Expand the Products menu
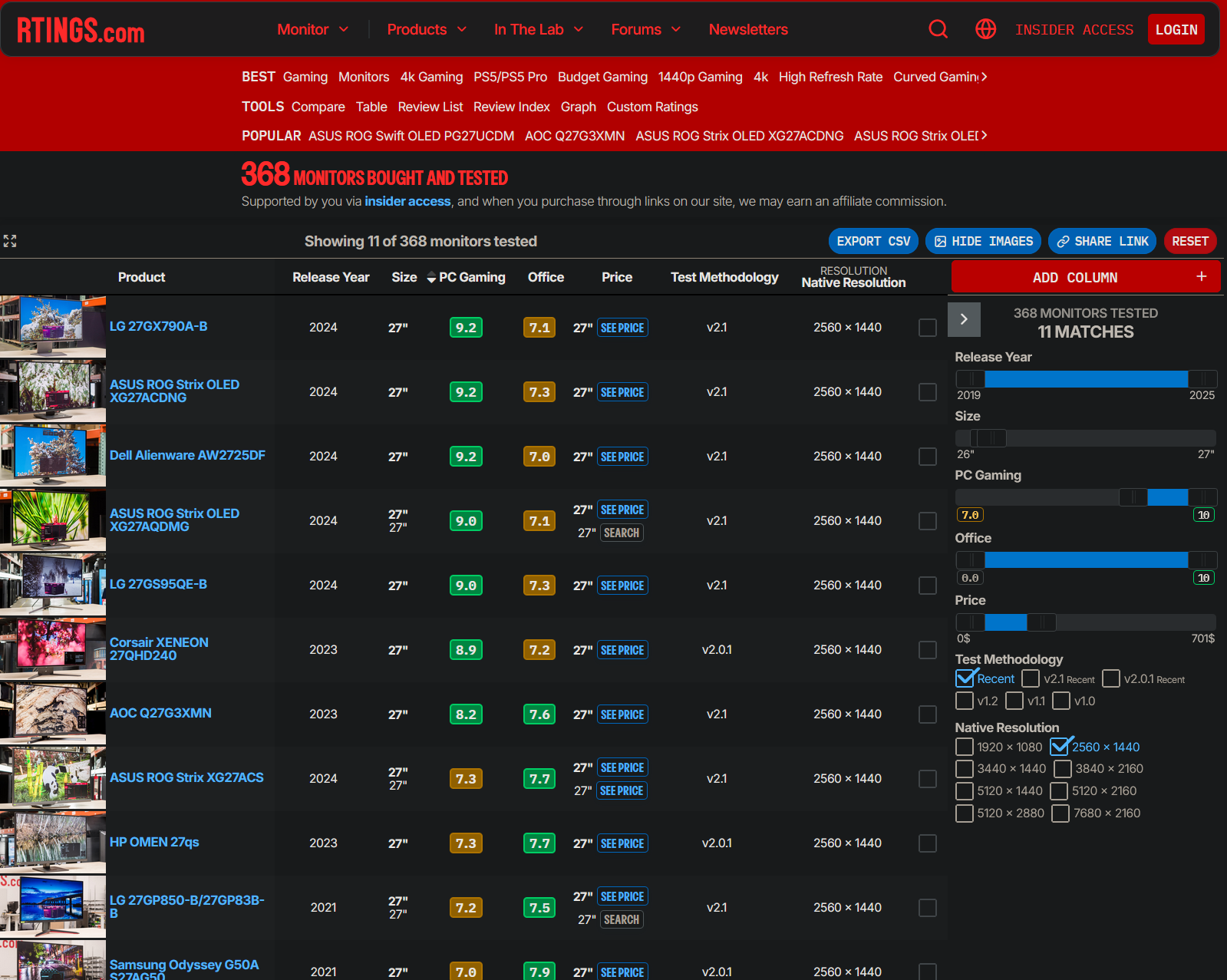This screenshot has height=980, width=1227. click(427, 29)
